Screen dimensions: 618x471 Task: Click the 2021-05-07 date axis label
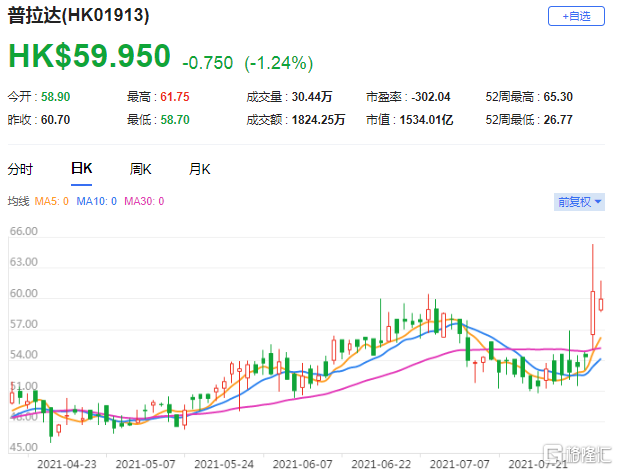coord(145,464)
